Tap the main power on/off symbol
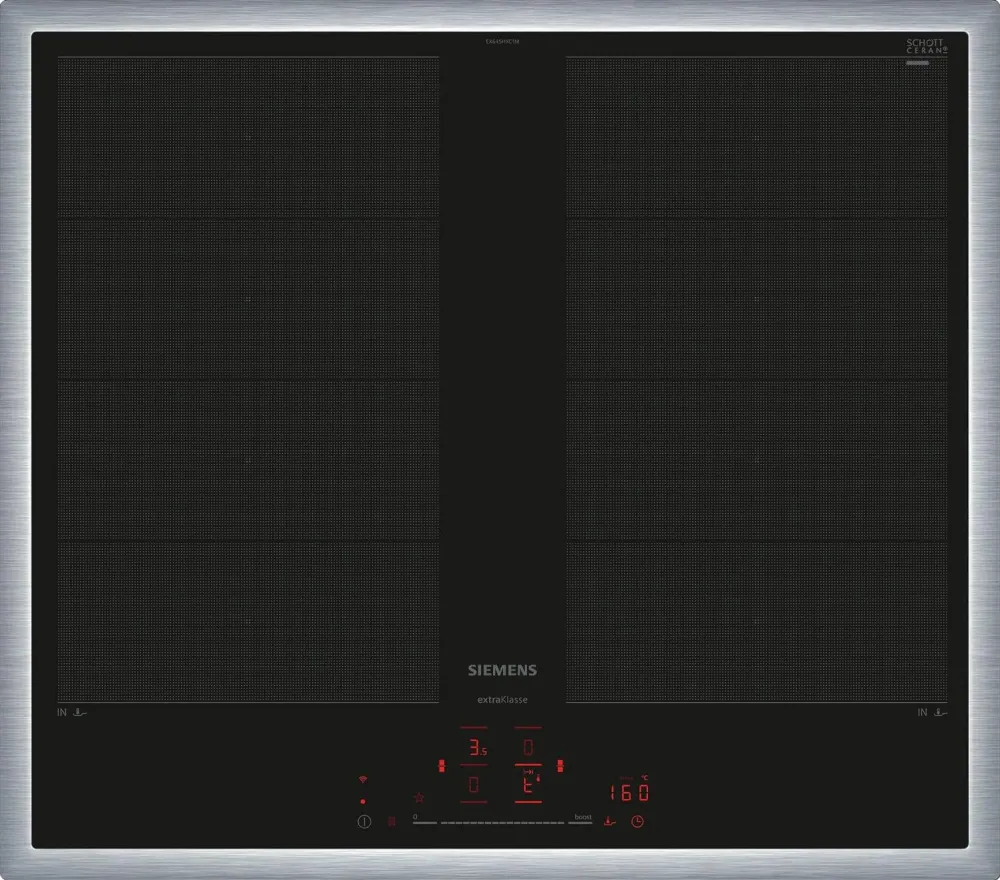The height and width of the screenshot is (880, 1000). (364, 821)
